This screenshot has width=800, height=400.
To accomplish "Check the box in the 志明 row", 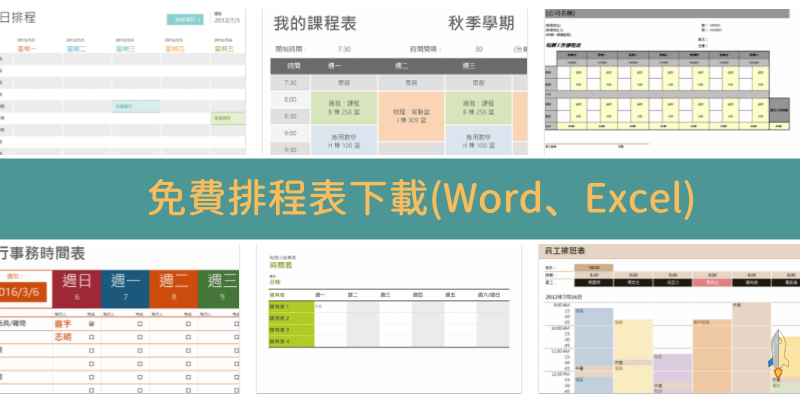I will pos(91,338).
